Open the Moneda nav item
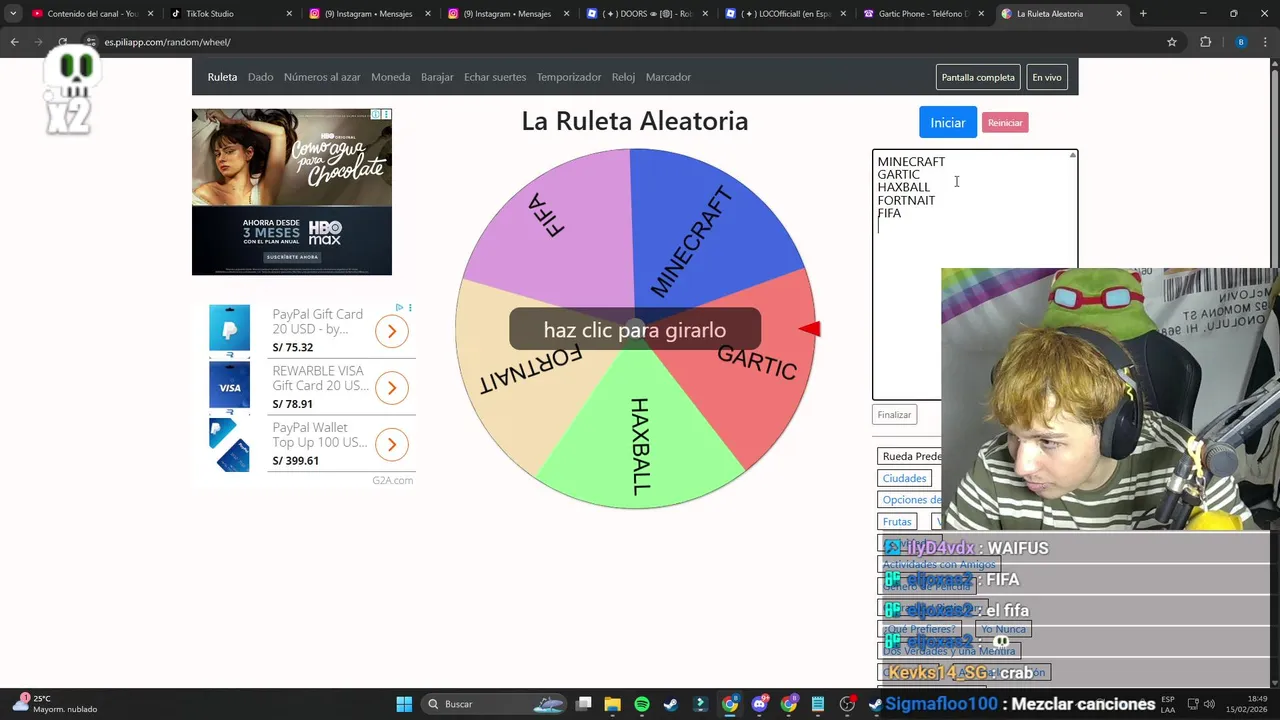The image size is (1280, 720). point(390,77)
